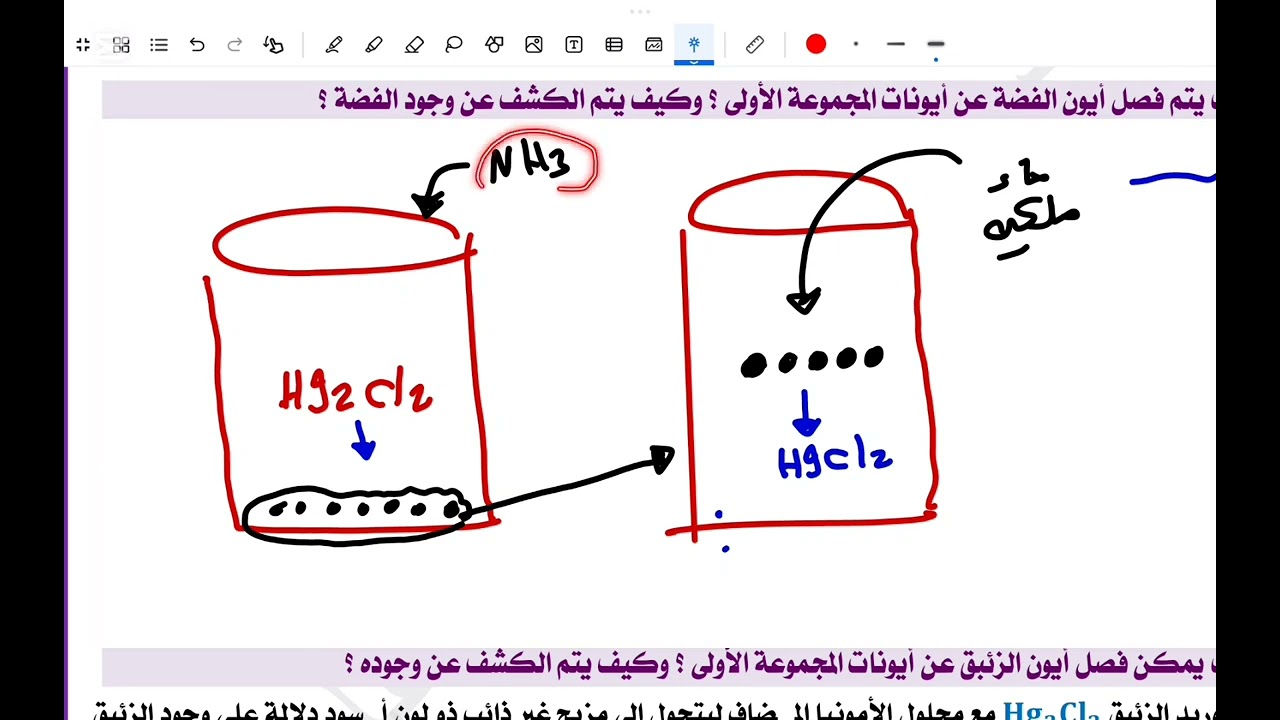Redo the undone stroke
The width and height of the screenshot is (1280, 720).
click(235, 45)
